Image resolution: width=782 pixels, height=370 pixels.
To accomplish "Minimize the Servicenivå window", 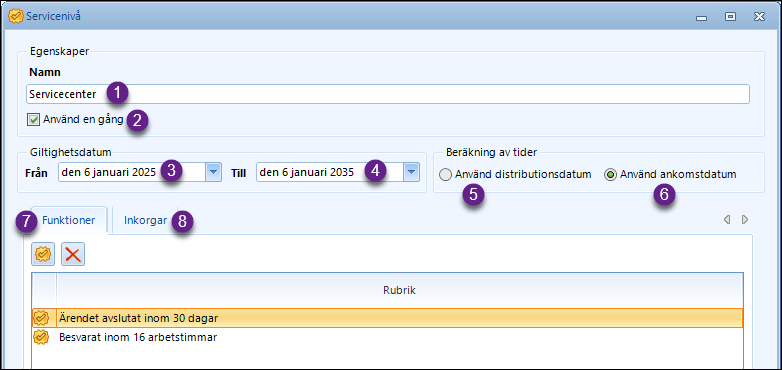I will point(702,17).
